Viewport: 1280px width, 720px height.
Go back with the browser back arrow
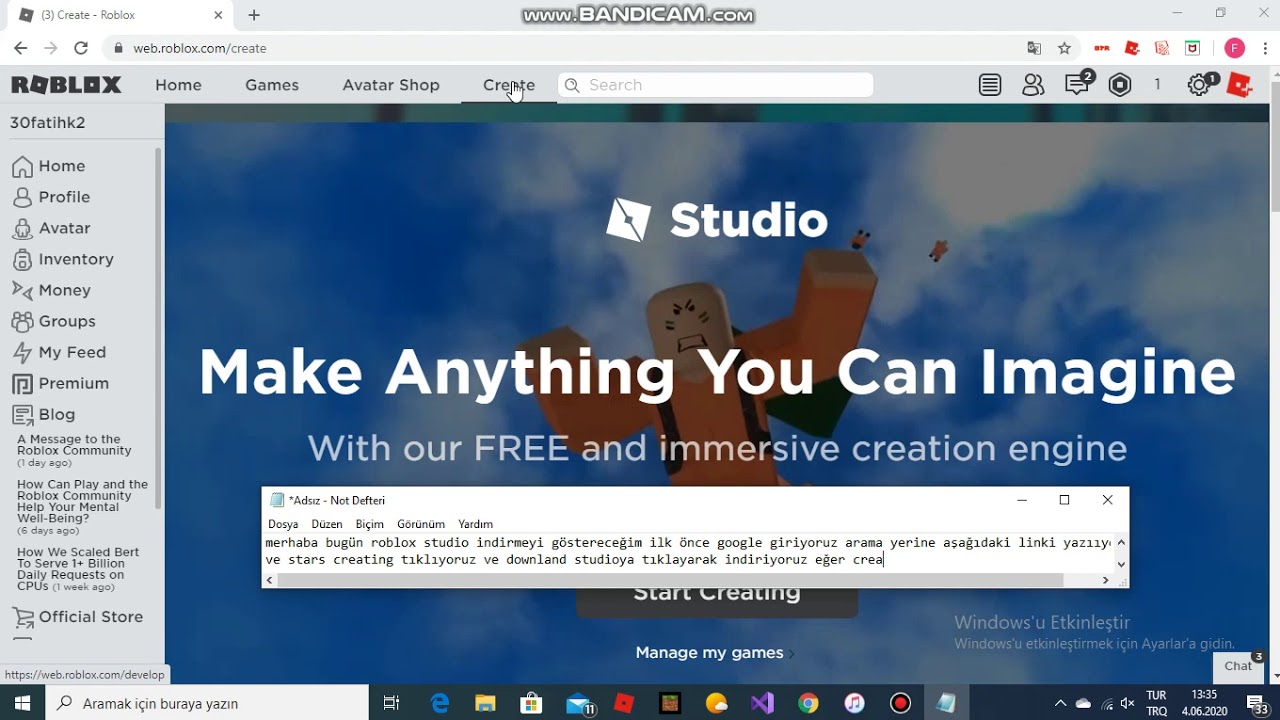(20, 48)
